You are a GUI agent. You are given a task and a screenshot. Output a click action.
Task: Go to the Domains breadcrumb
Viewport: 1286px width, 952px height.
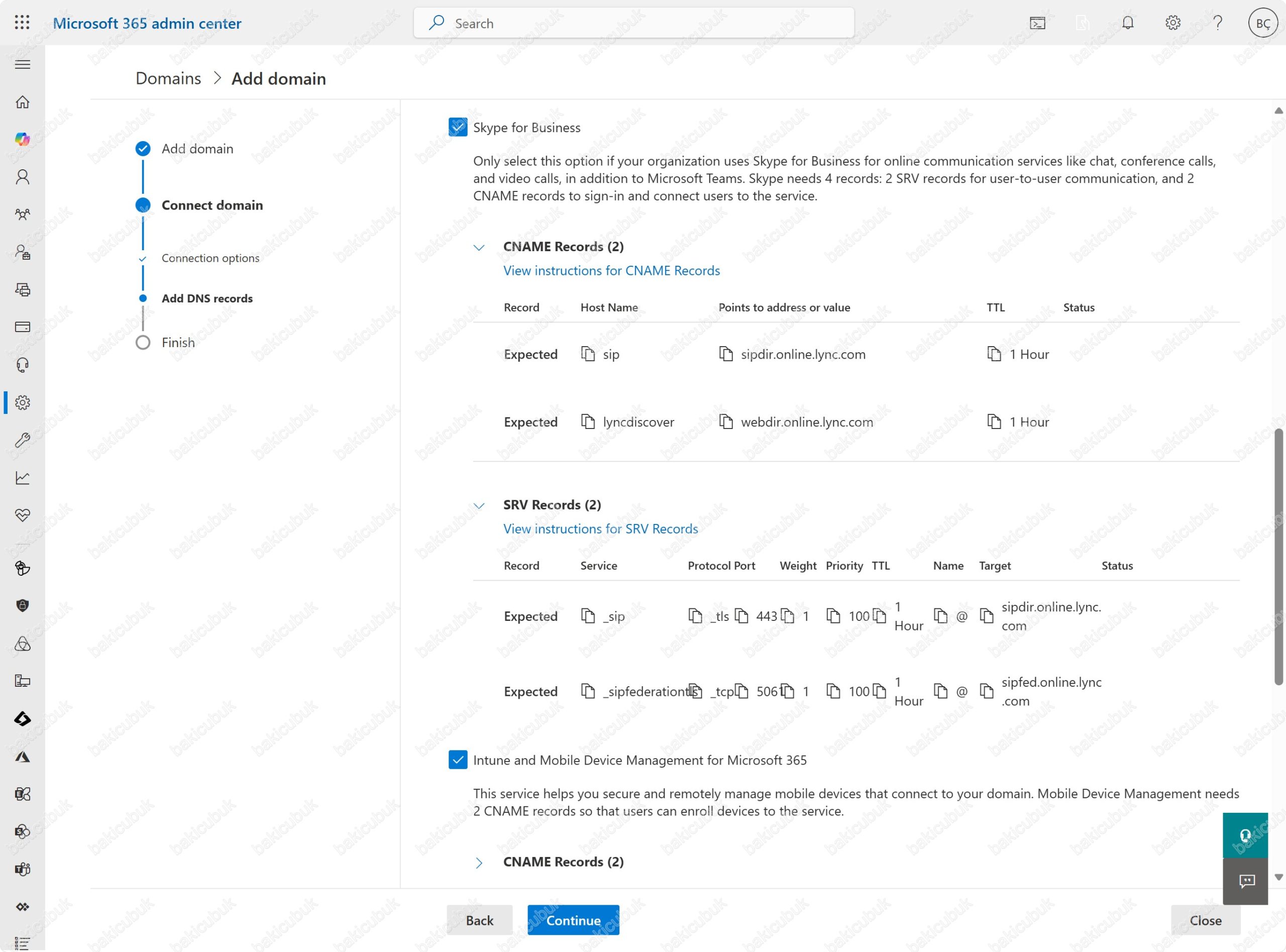168,78
